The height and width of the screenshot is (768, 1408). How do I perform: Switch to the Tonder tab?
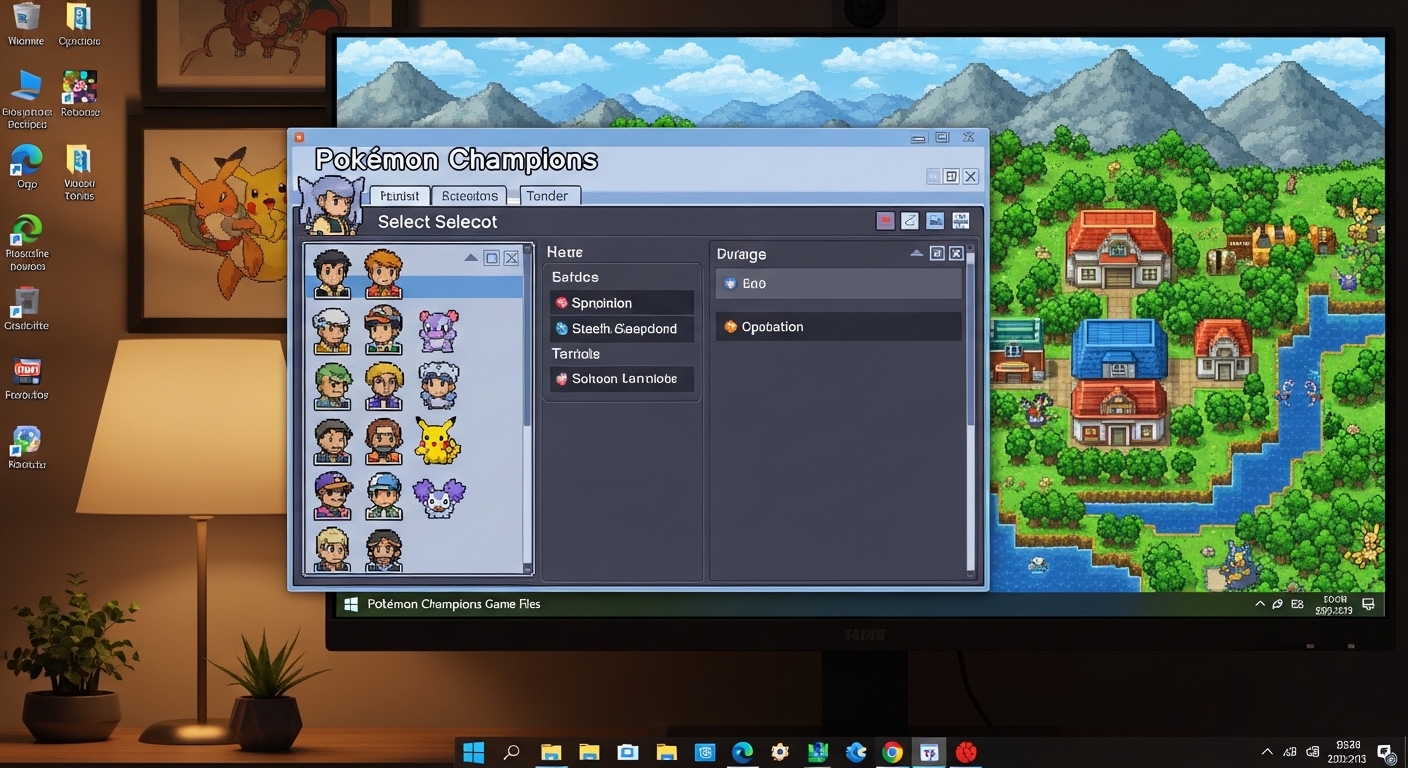549,195
